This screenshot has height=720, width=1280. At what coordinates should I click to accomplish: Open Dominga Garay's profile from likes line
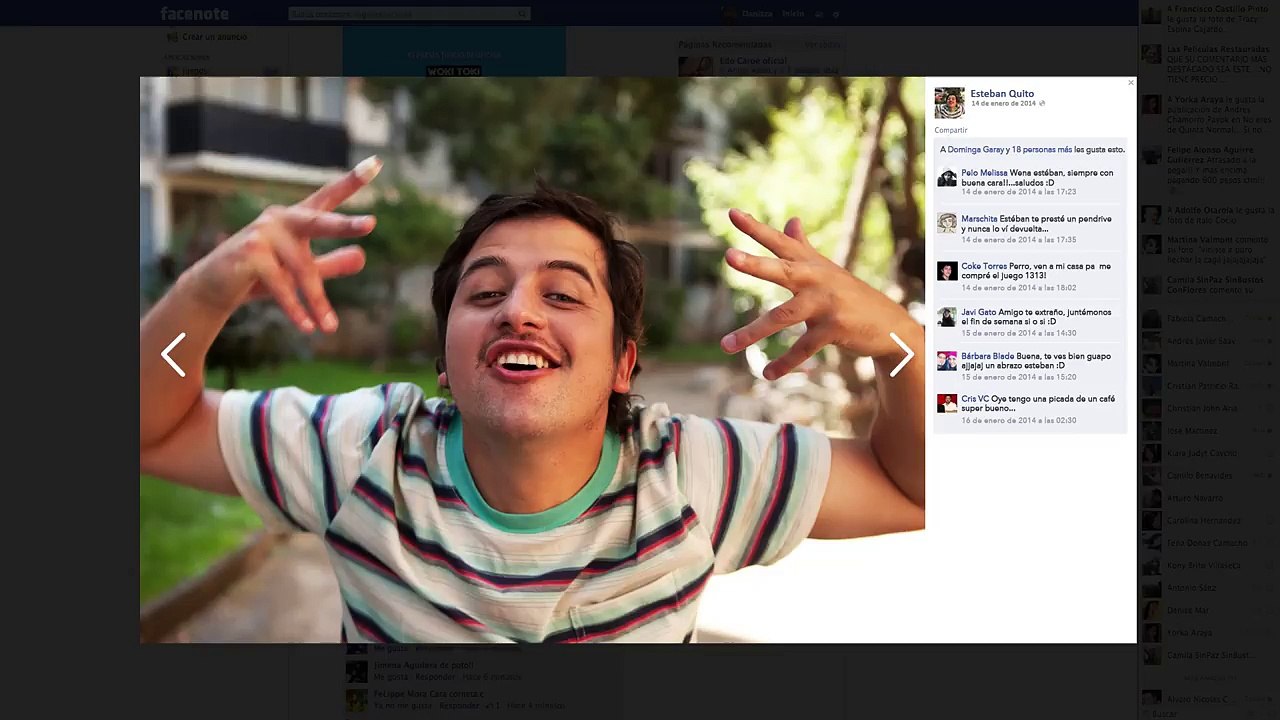975,150
